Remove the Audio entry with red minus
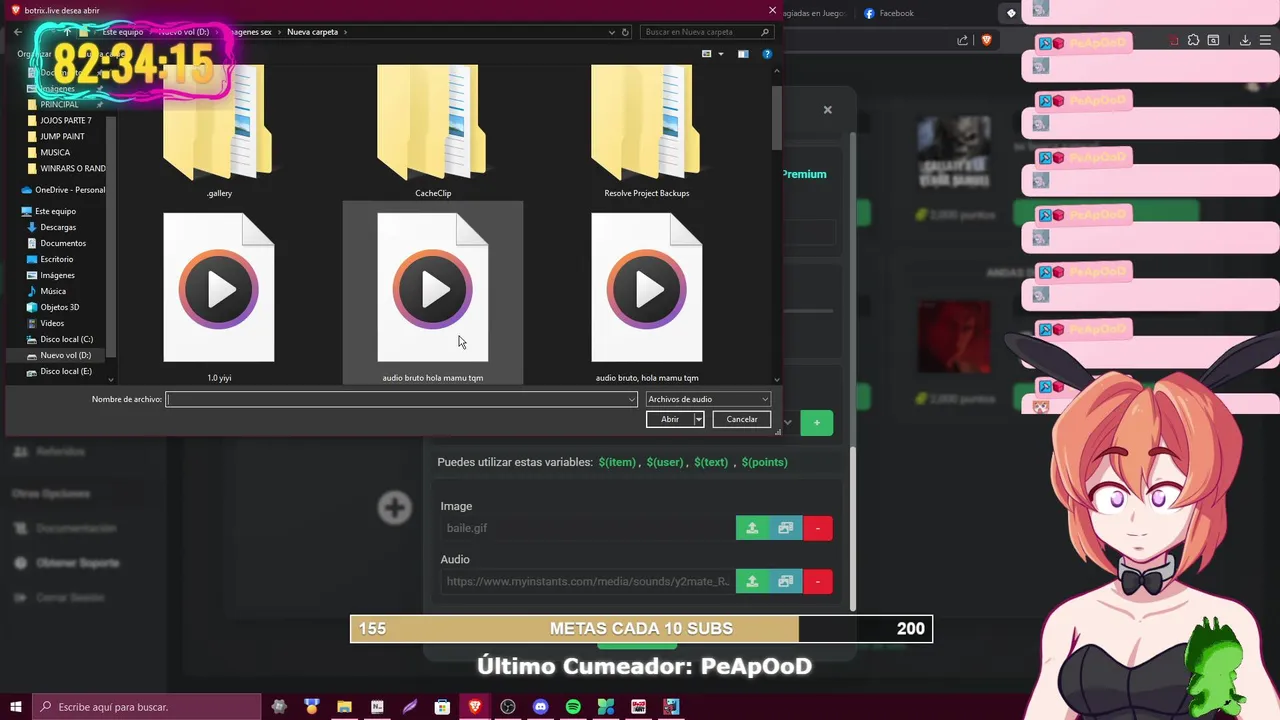 [x=818, y=581]
